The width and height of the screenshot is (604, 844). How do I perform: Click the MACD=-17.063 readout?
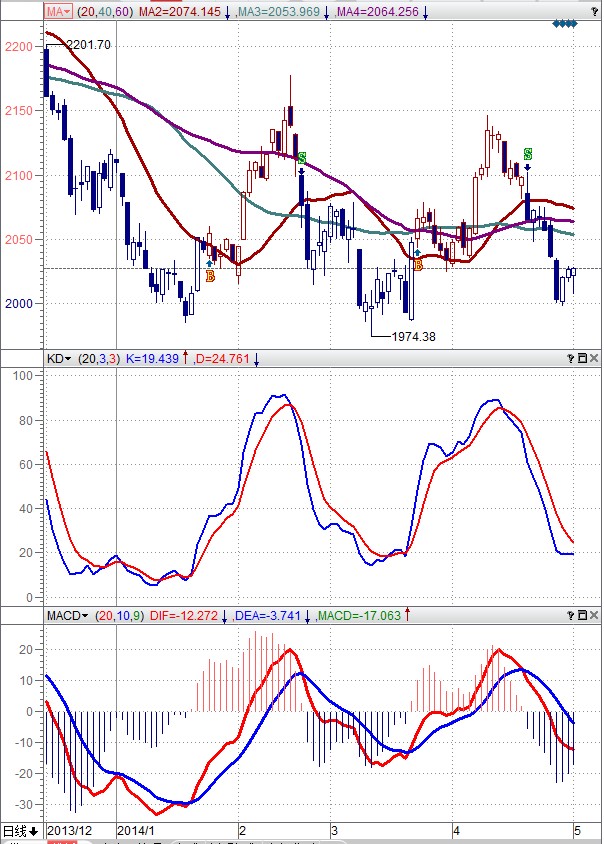tap(359, 615)
